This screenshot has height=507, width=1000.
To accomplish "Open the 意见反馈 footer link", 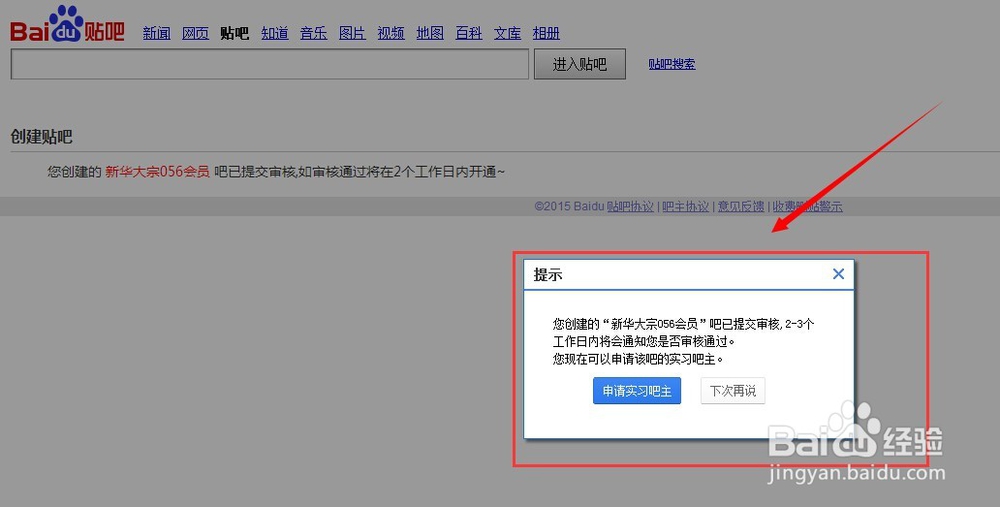I will click(x=741, y=207).
